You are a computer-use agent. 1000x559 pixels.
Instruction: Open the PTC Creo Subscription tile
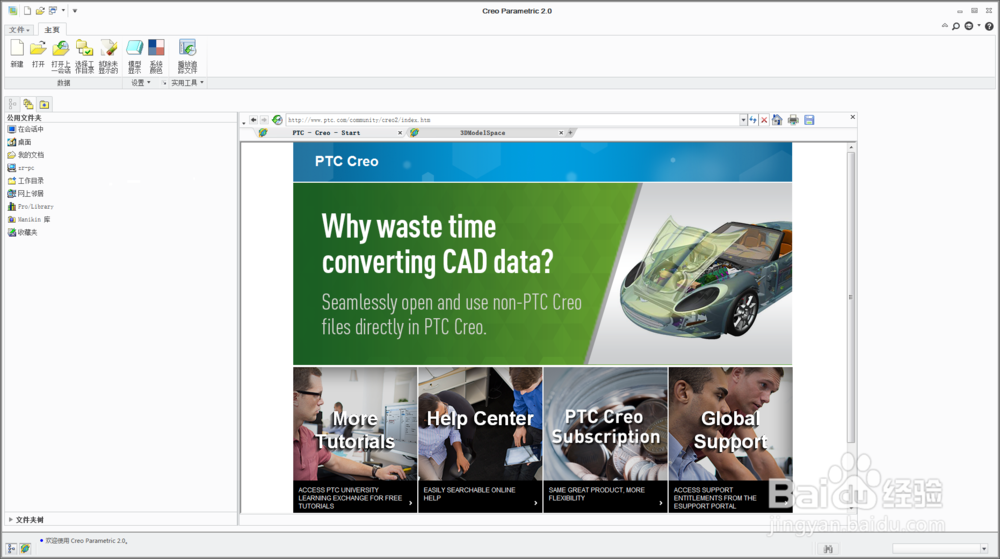coord(605,440)
